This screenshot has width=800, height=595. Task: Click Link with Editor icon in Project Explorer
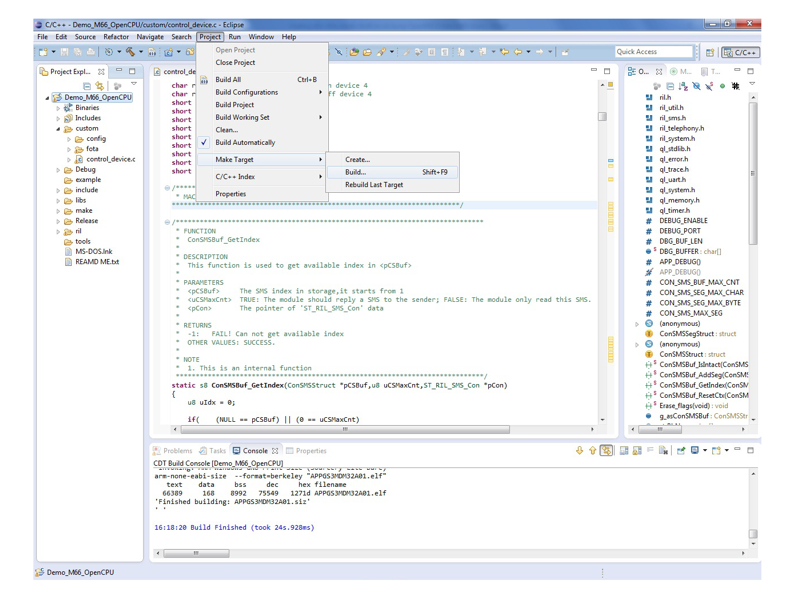[x=99, y=86]
